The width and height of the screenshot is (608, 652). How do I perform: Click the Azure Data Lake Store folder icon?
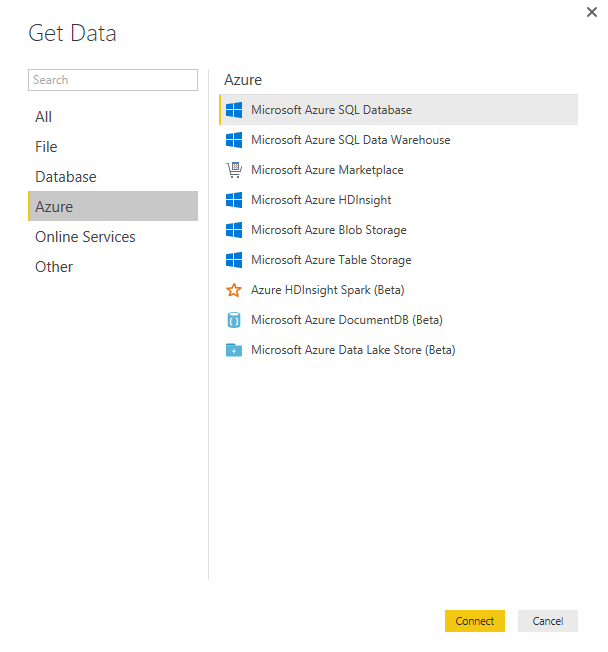[234, 350]
